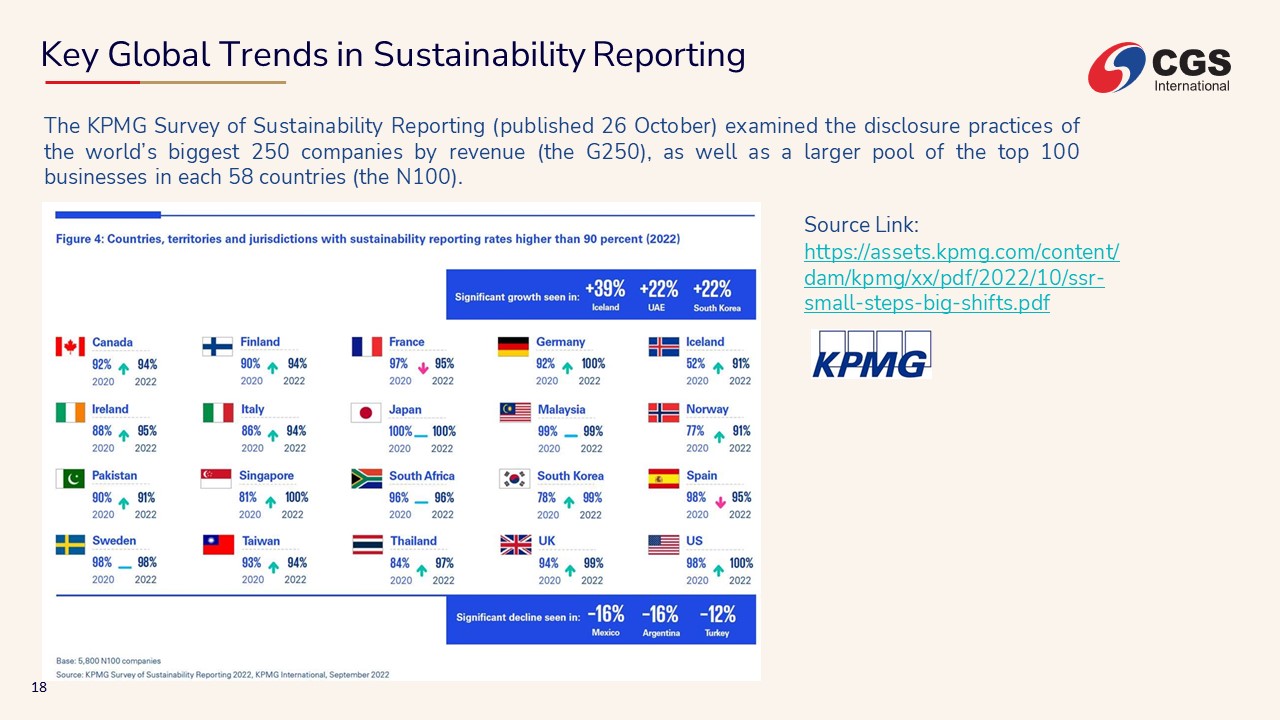Click the KPMG logo
The width and height of the screenshot is (1280, 720).
(870, 354)
